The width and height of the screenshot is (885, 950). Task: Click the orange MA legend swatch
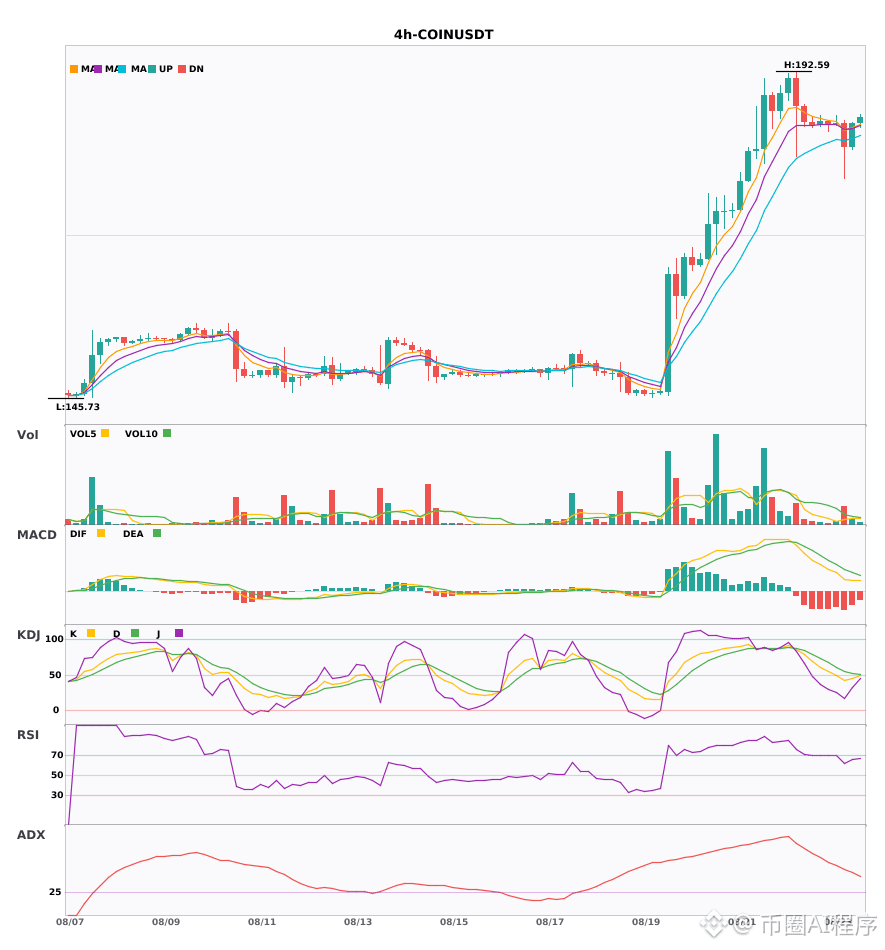[x=74, y=69]
